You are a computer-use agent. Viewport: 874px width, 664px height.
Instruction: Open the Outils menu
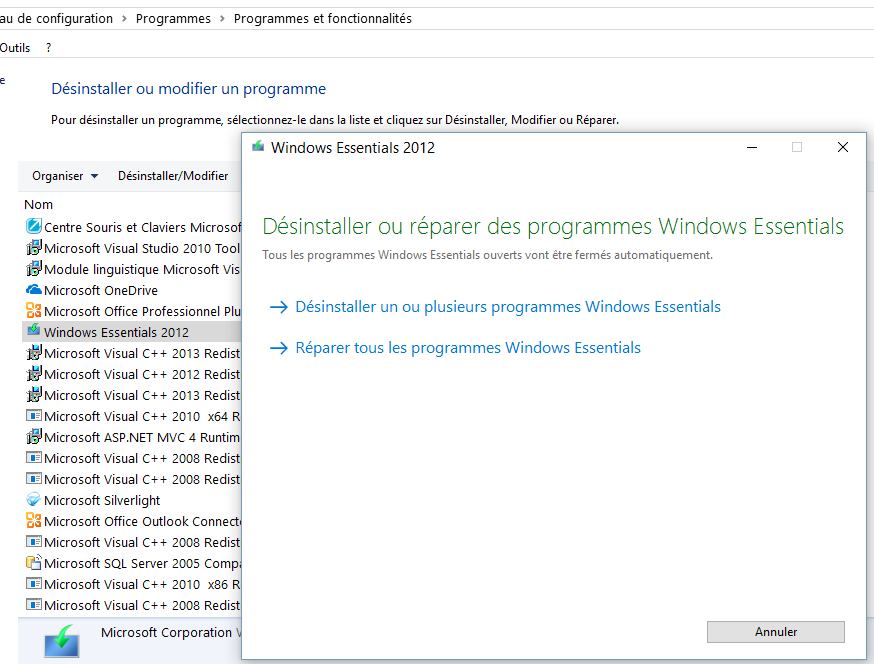[x=15, y=48]
